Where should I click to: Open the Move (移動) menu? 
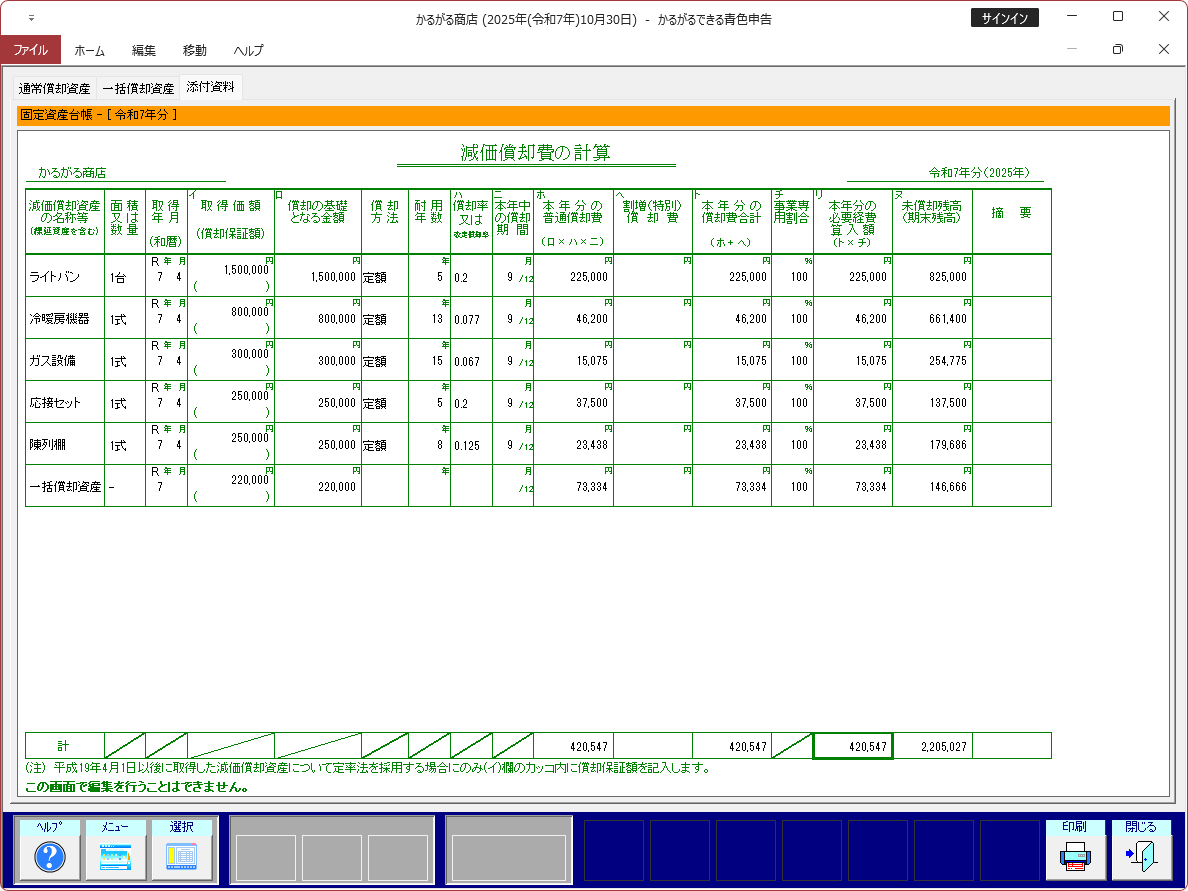(195, 50)
